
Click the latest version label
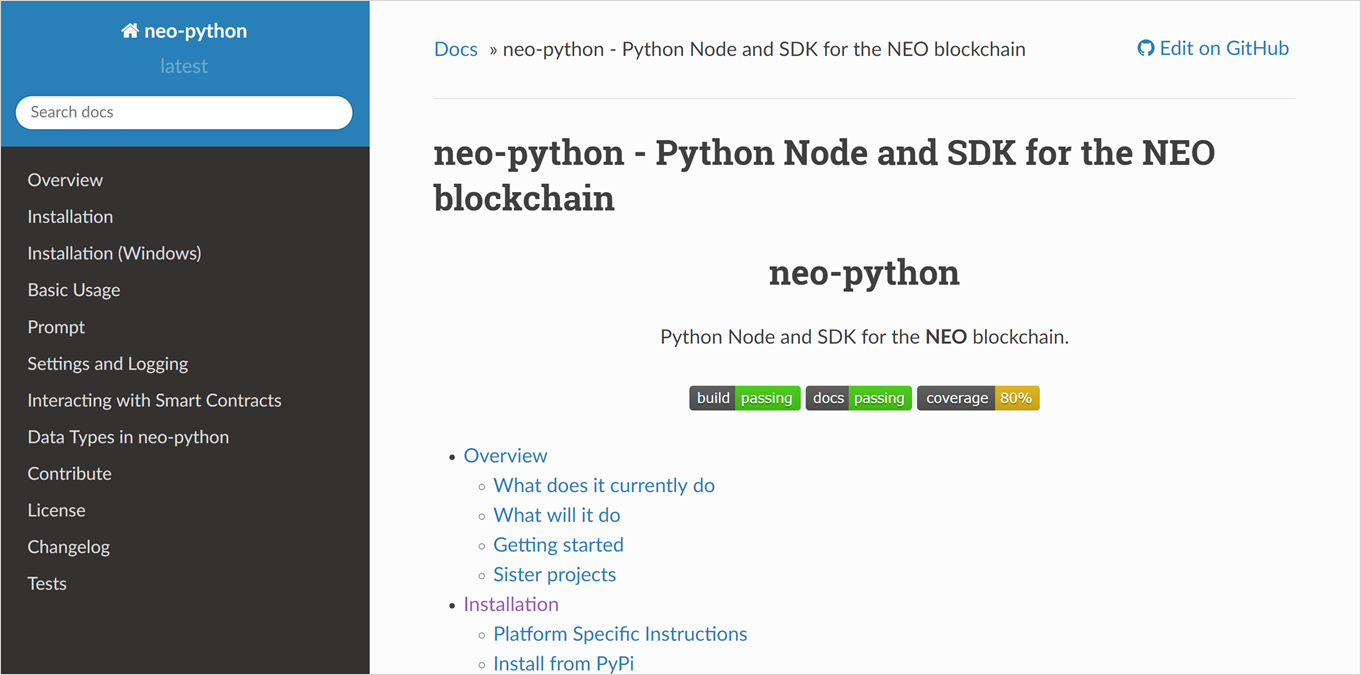(x=184, y=66)
